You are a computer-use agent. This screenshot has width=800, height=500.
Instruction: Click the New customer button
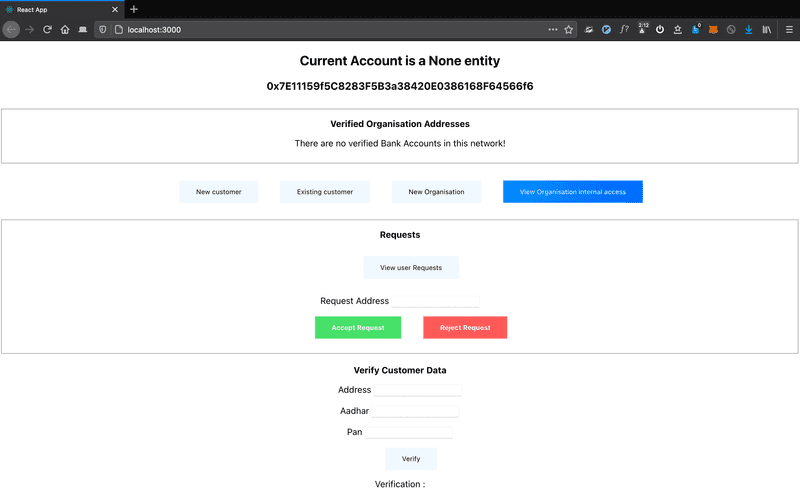[x=218, y=192]
